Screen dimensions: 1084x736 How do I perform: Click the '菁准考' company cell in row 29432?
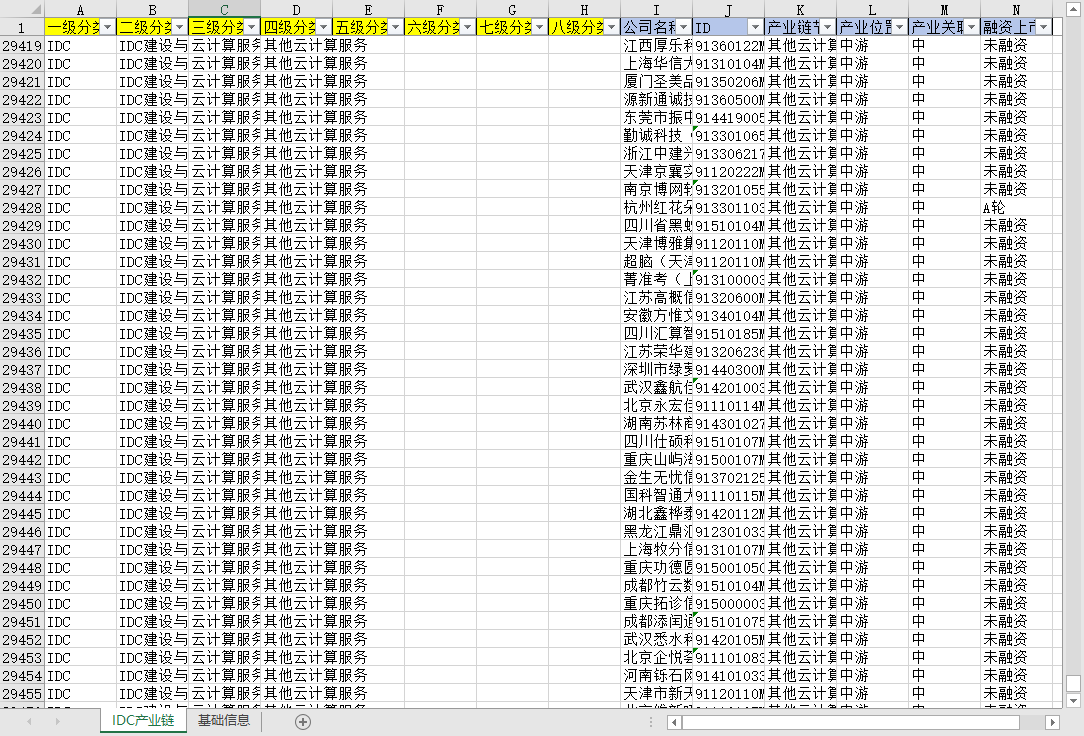pos(656,280)
